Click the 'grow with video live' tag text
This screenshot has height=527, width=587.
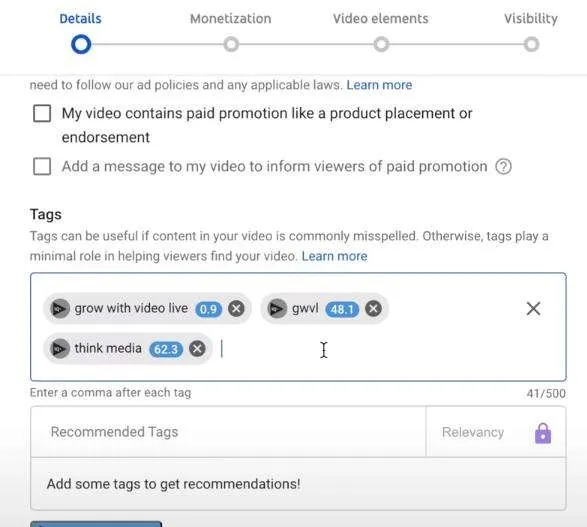point(131,308)
